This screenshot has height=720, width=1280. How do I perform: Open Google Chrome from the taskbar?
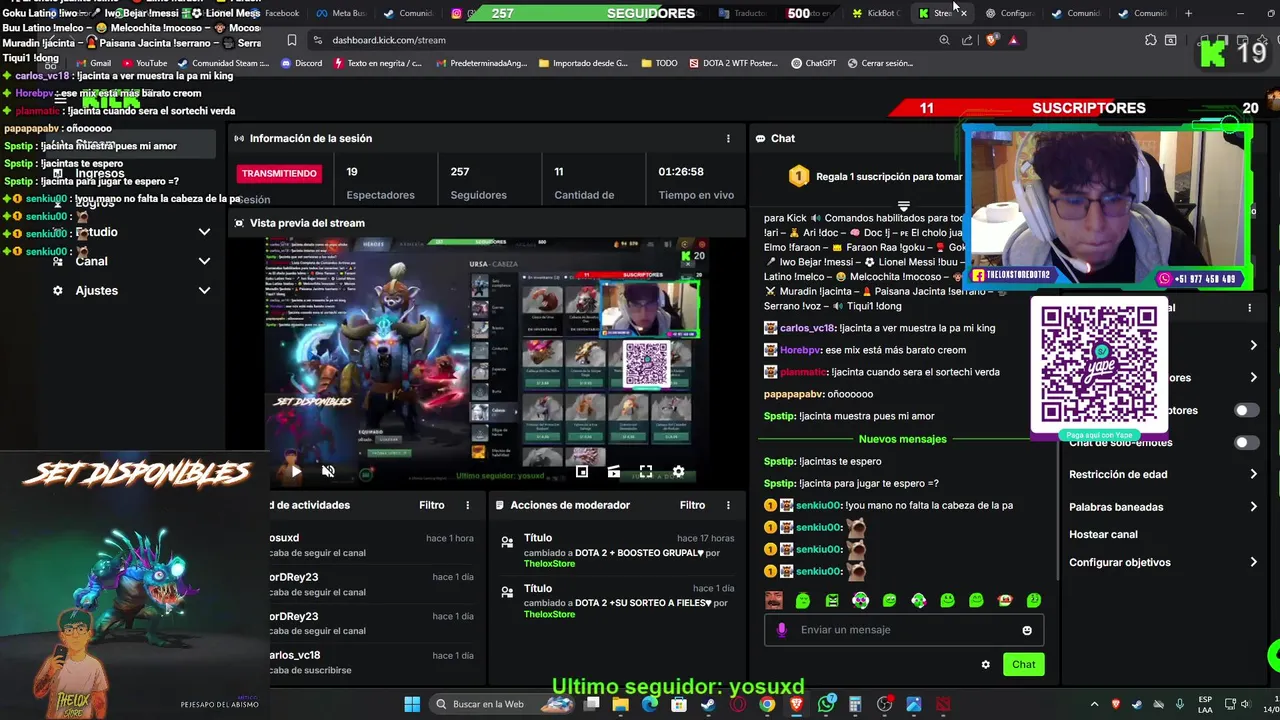point(767,704)
